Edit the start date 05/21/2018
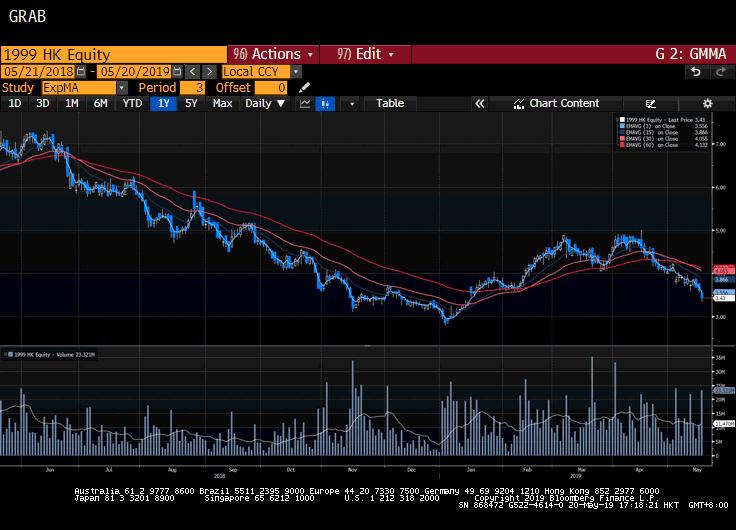 [x=38, y=72]
